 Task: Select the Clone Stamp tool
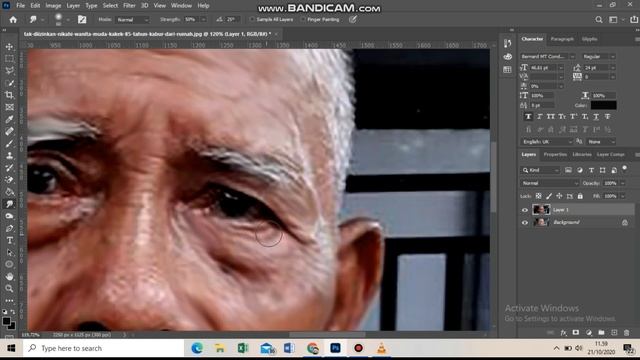click(9, 156)
